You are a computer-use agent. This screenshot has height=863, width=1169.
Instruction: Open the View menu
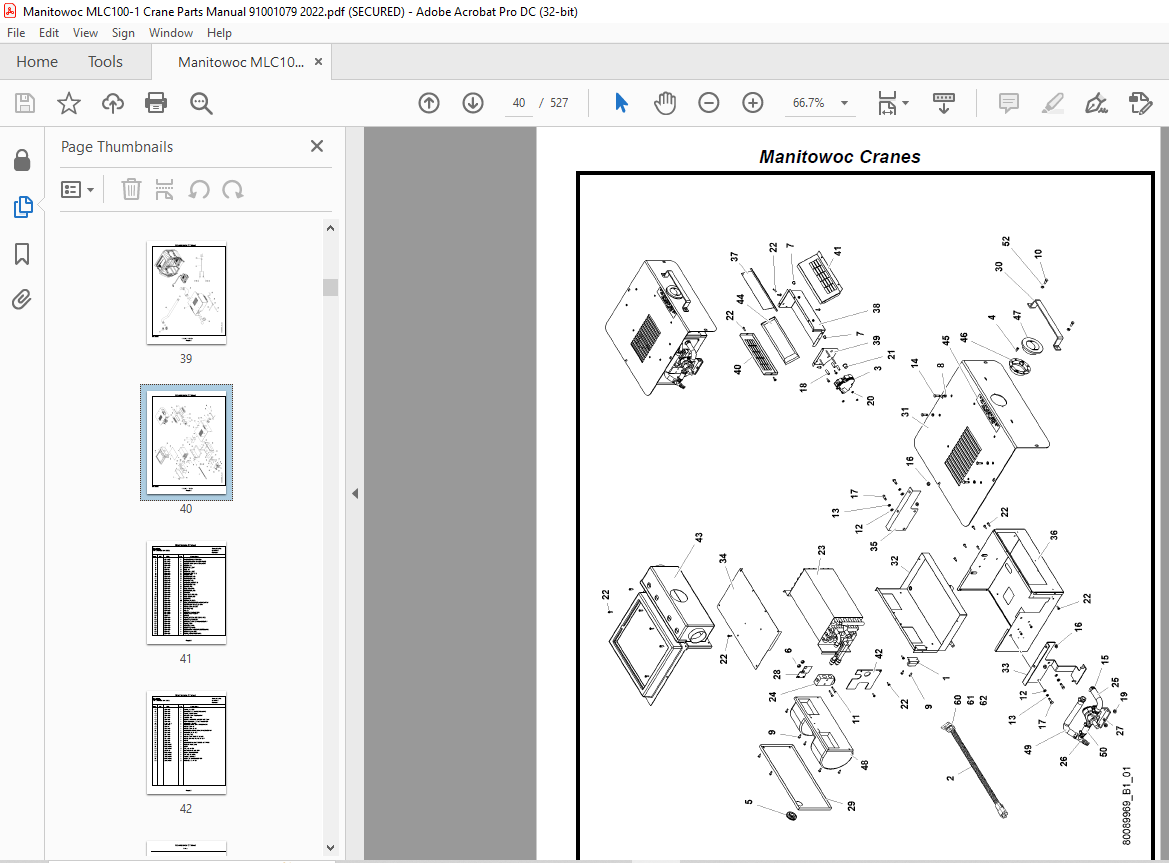[85, 33]
